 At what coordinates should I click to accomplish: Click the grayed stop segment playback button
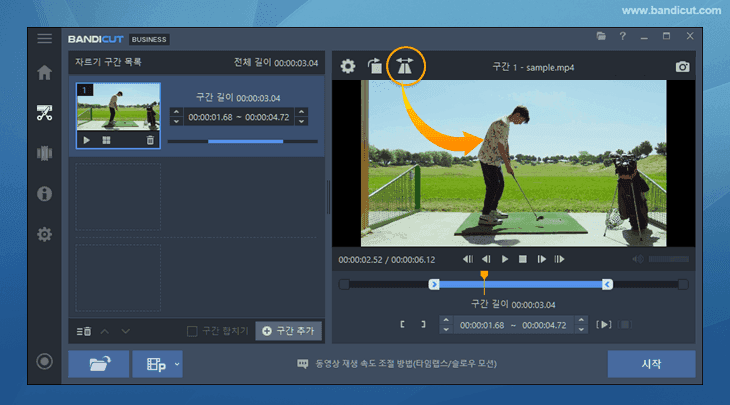[625, 324]
